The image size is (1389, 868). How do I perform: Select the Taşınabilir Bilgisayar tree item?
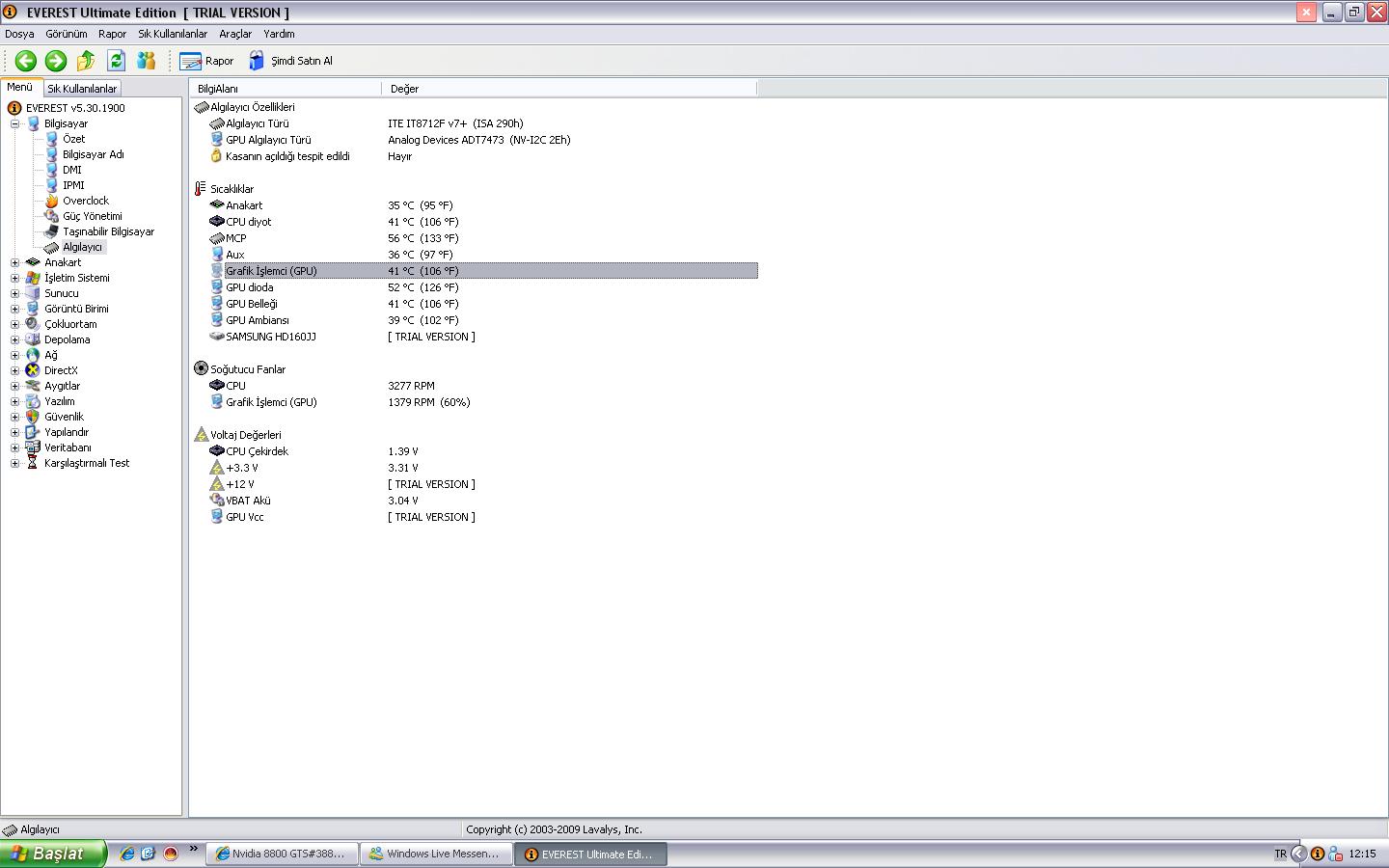tap(108, 231)
